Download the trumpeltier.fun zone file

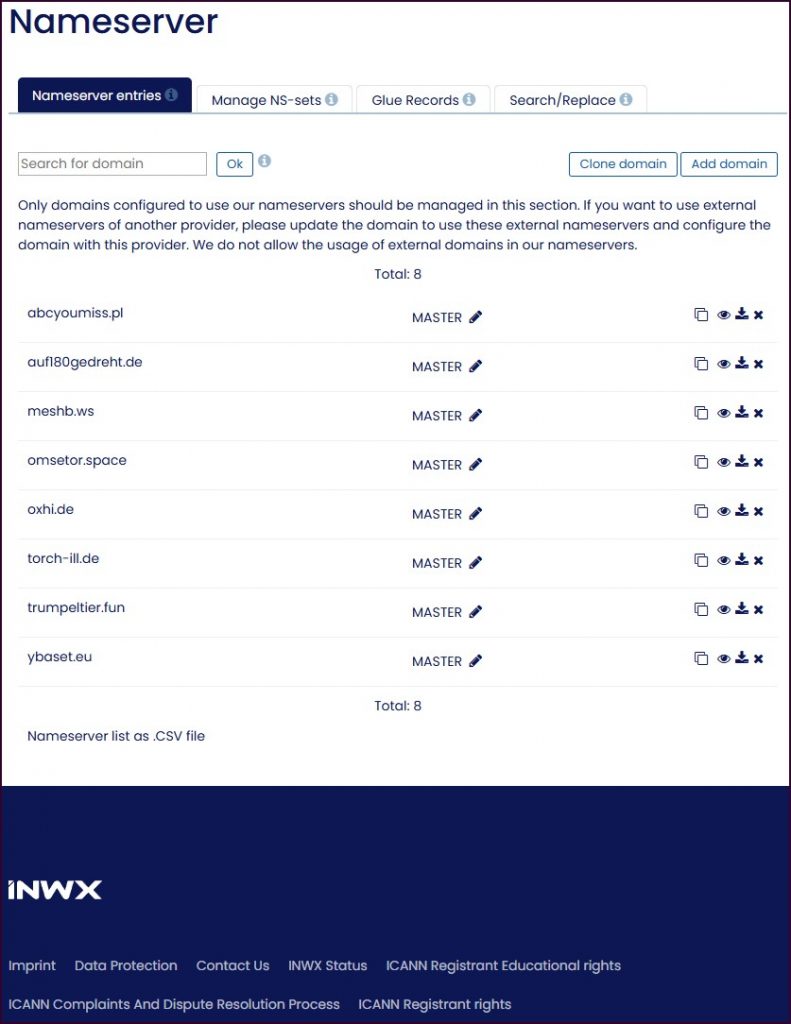[741, 608]
